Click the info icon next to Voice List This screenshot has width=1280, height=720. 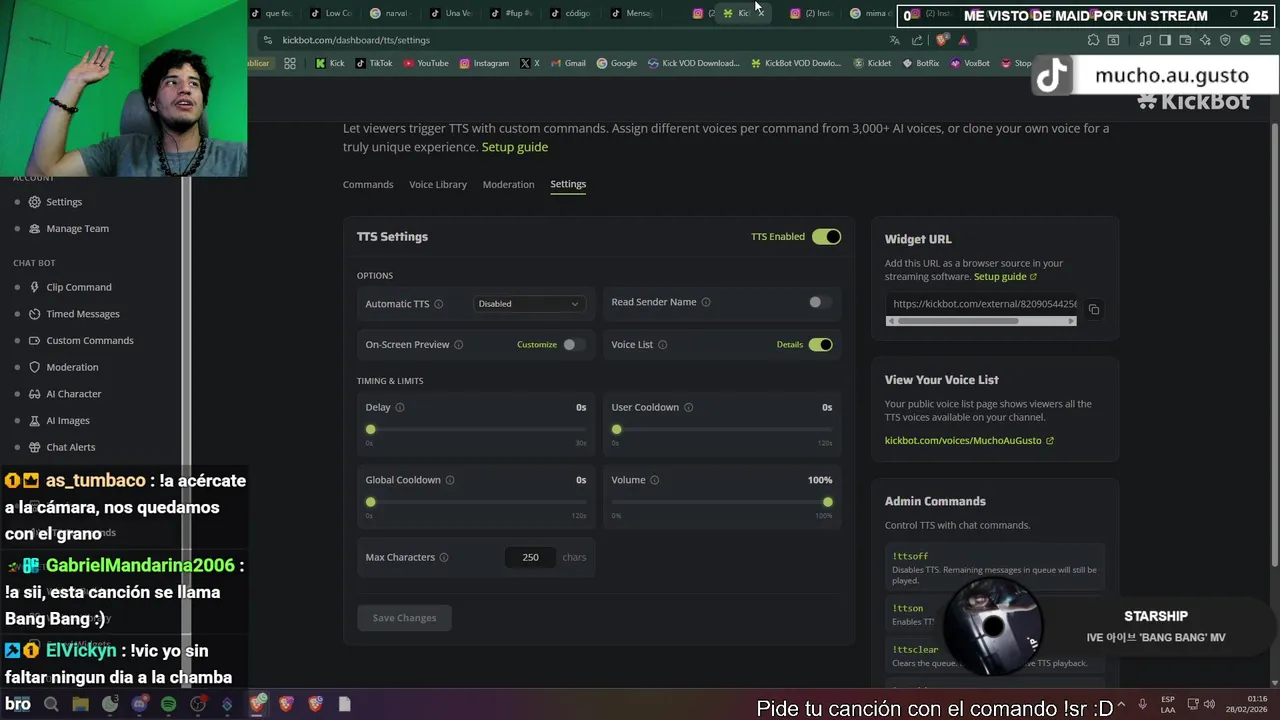663,345
